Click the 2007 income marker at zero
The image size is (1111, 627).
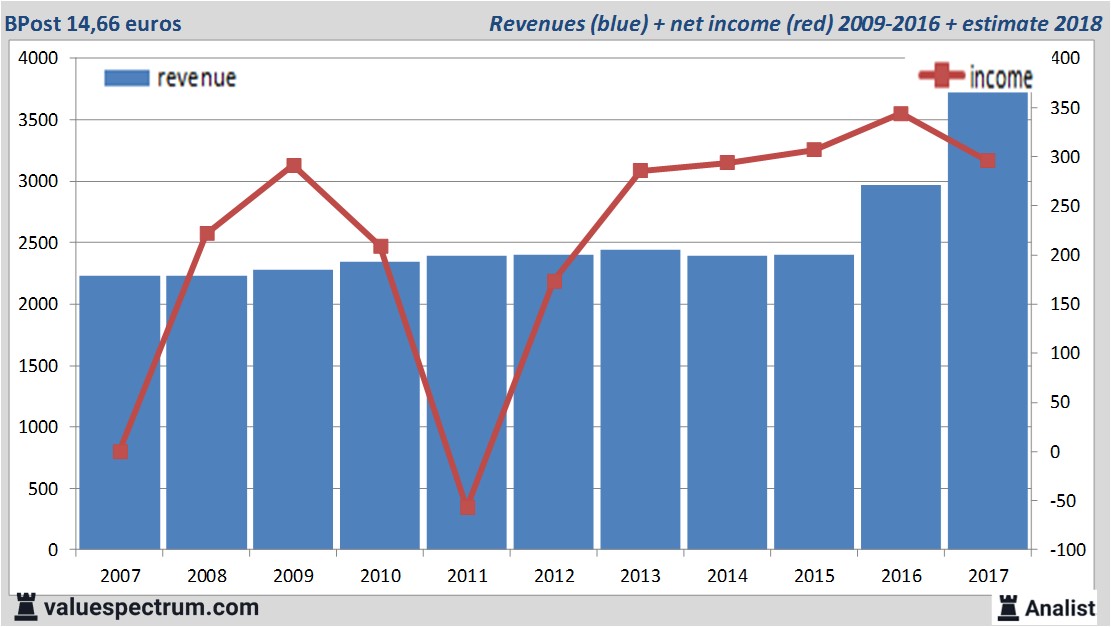(120, 451)
